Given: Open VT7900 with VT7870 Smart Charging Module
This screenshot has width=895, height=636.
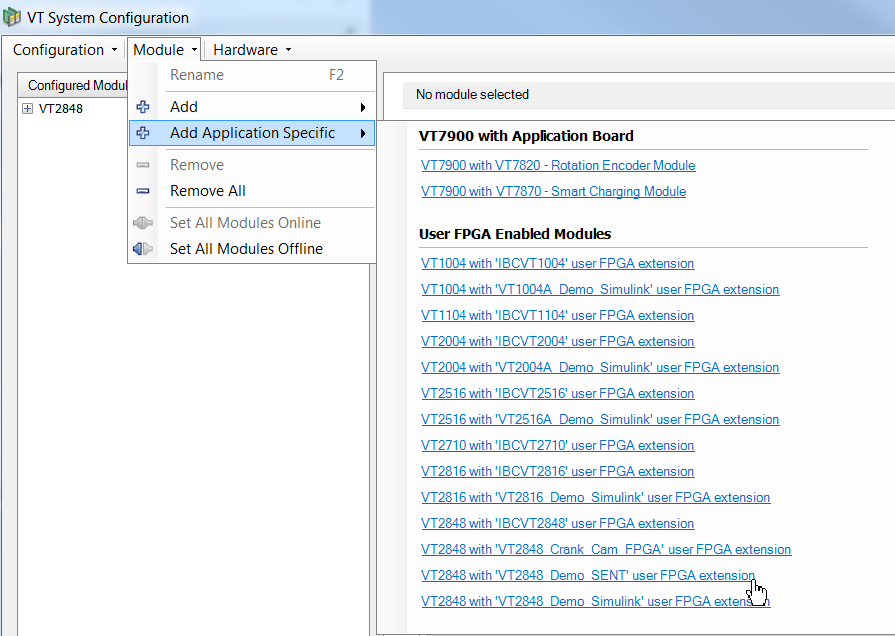Looking at the screenshot, I should (553, 192).
